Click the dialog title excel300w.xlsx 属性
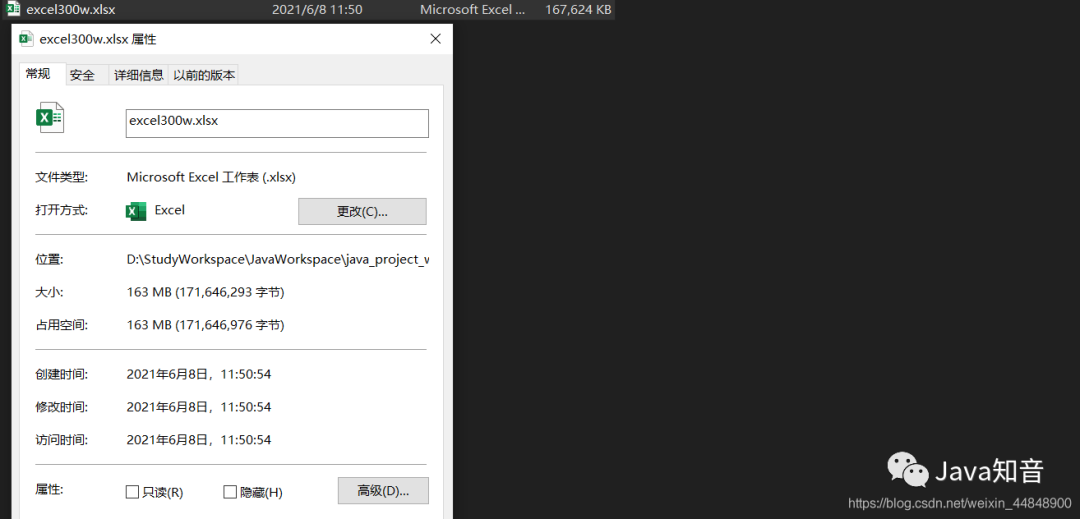Screen dimensions: 1080x519 [98, 39]
